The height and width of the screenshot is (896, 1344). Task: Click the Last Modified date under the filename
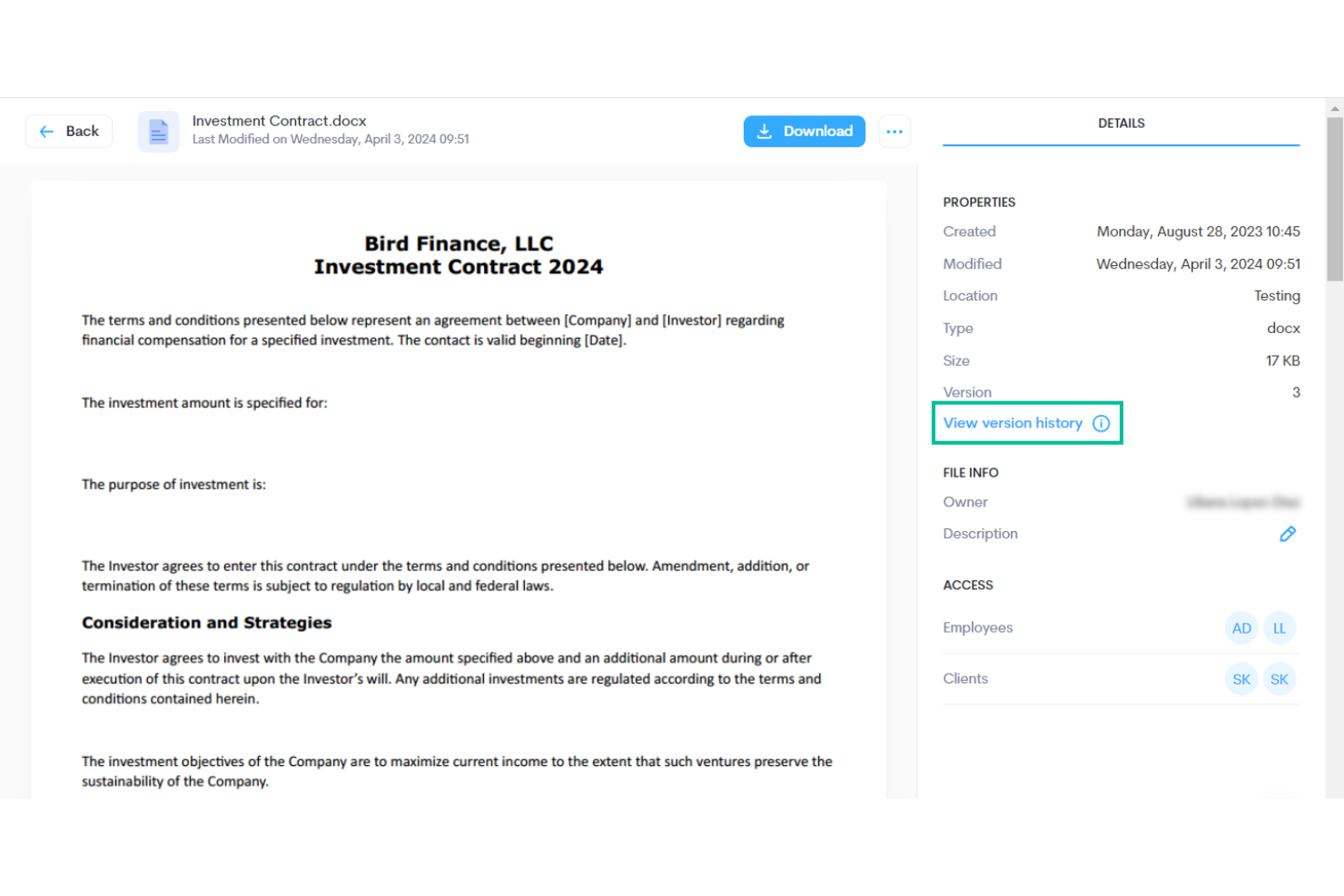(x=331, y=139)
